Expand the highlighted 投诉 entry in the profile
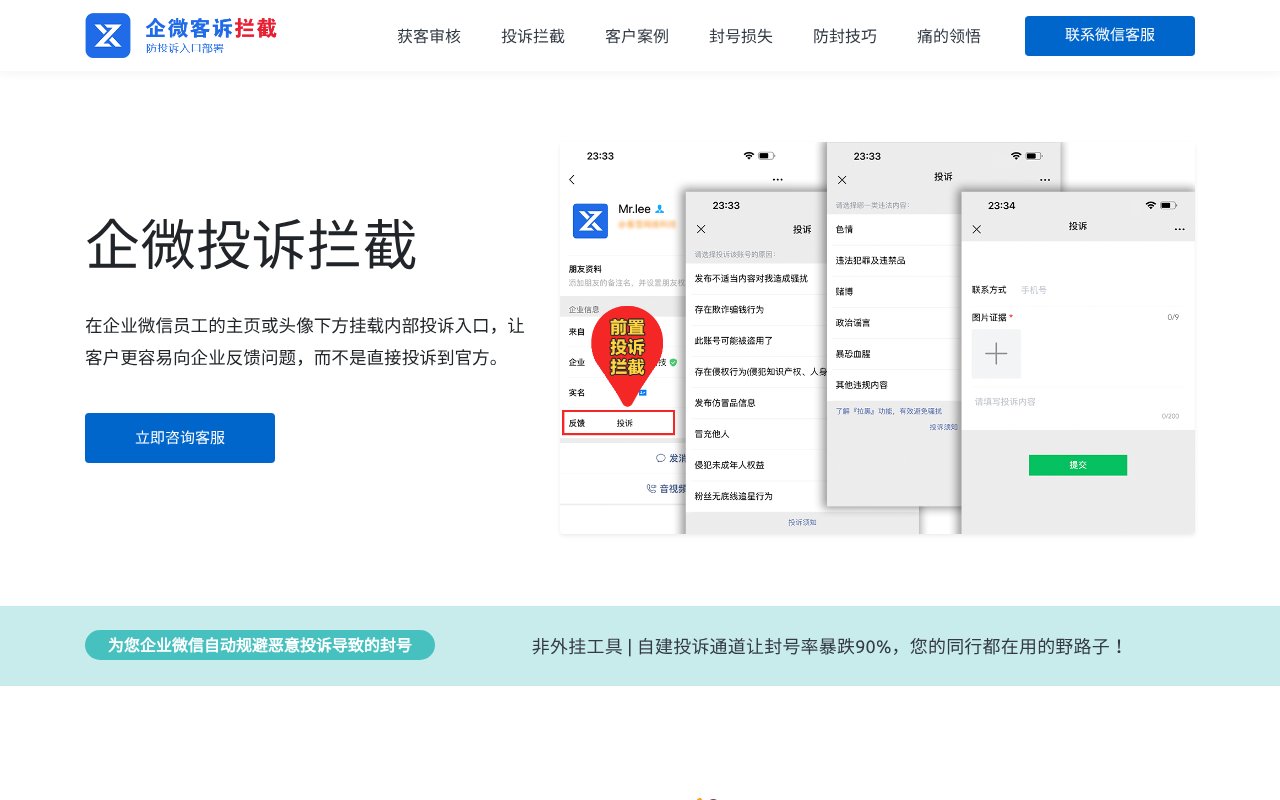This screenshot has height=800, width=1280. pyautogui.click(x=625, y=423)
